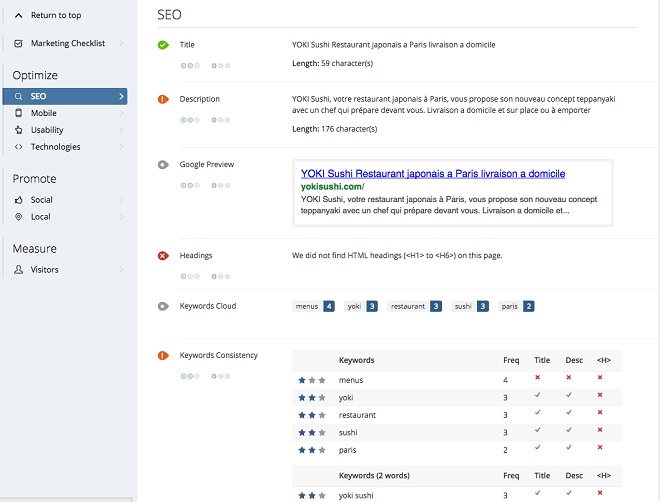Viewport: 660px width, 502px height.
Task: Select the paris keyword tag
Action: pos(516,306)
